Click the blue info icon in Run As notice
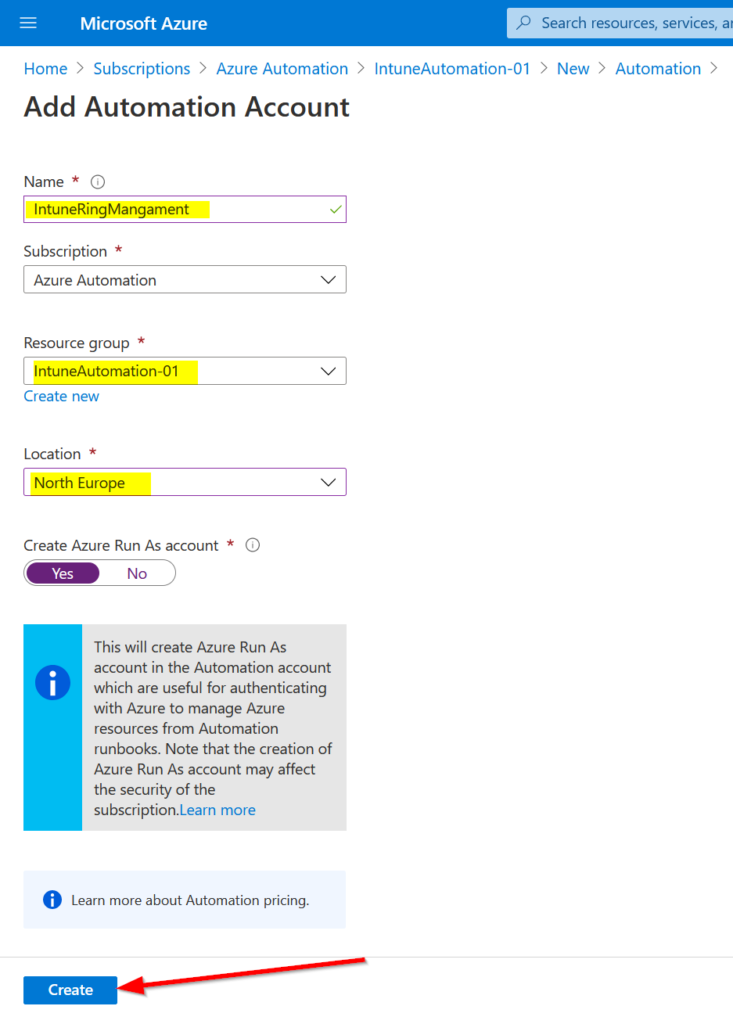 click(x=52, y=682)
